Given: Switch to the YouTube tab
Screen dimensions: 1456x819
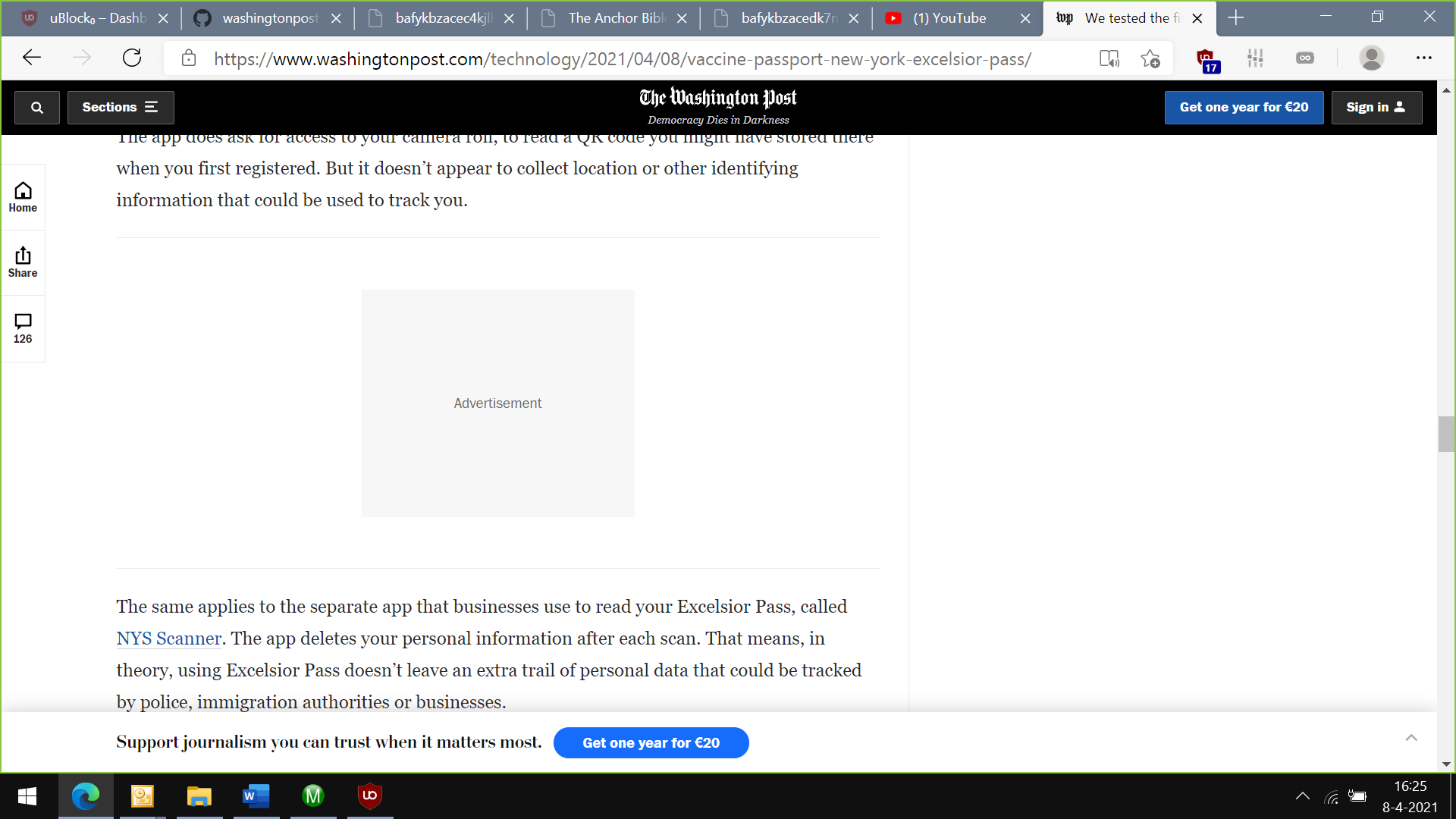Looking at the screenshot, I should point(948,18).
